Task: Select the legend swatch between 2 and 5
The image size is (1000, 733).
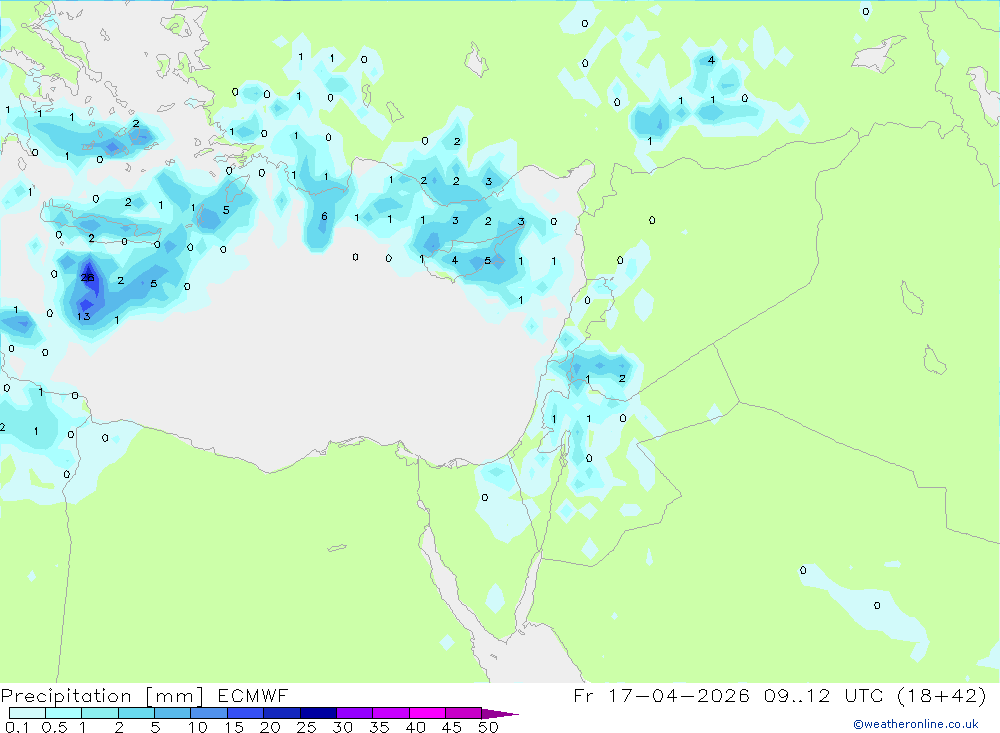Action: pyautogui.click(x=136, y=713)
